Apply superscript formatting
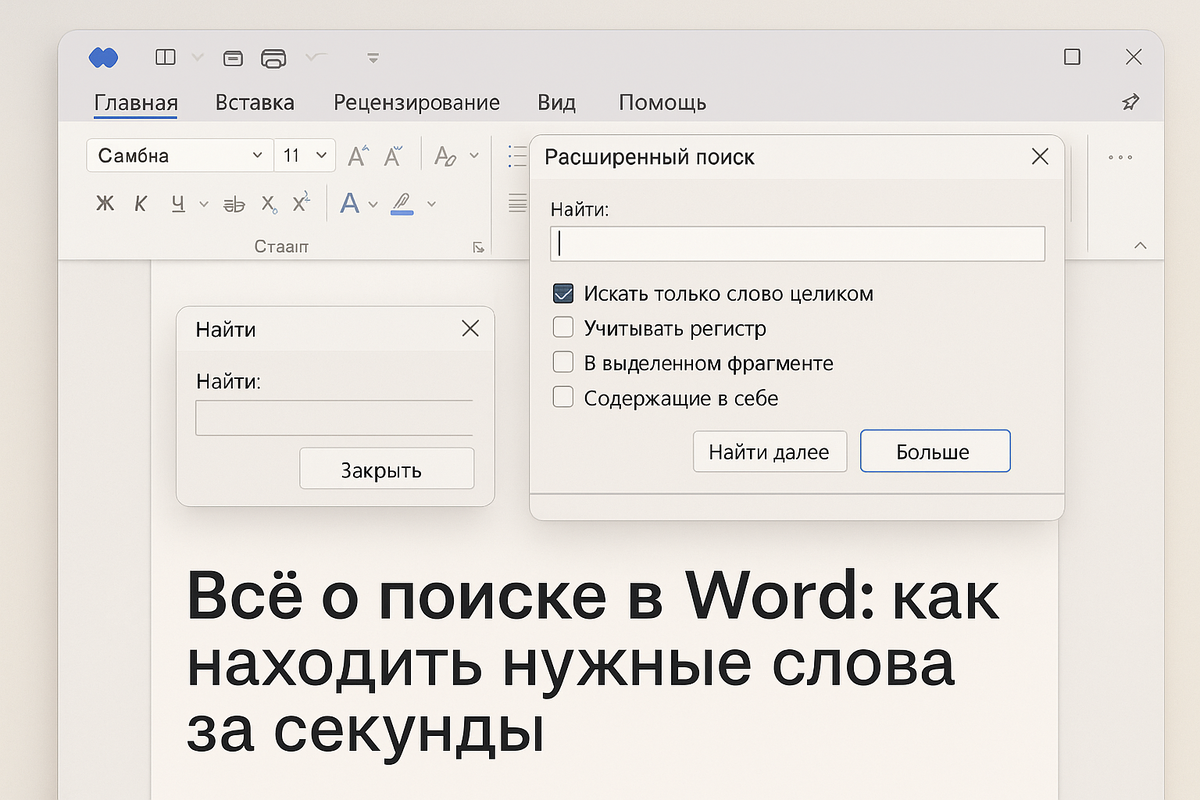1200x800 pixels. 300,203
